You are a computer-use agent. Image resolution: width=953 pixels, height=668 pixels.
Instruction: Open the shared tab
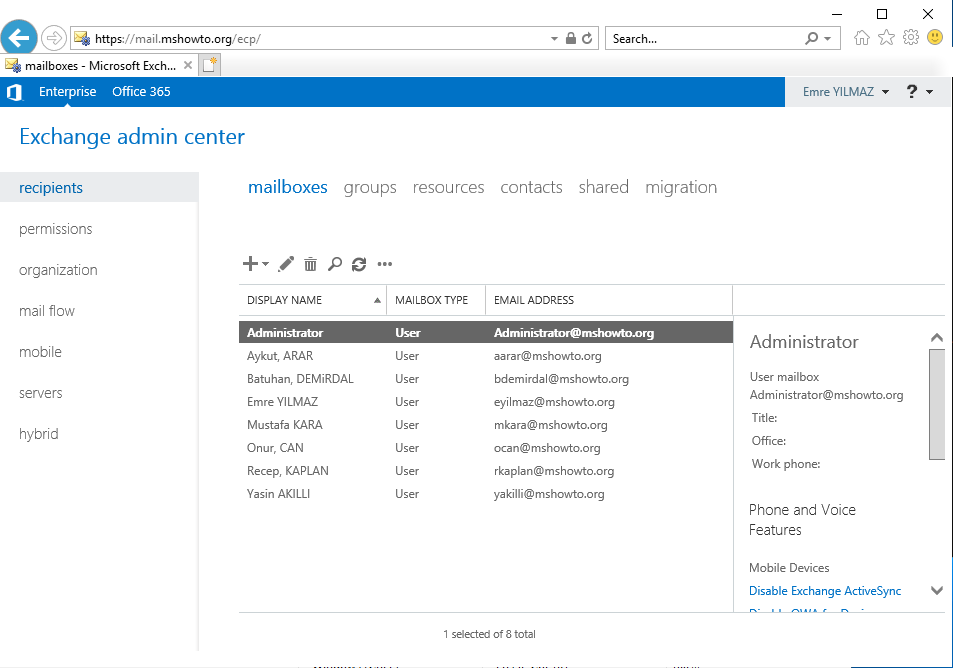point(604,187)
